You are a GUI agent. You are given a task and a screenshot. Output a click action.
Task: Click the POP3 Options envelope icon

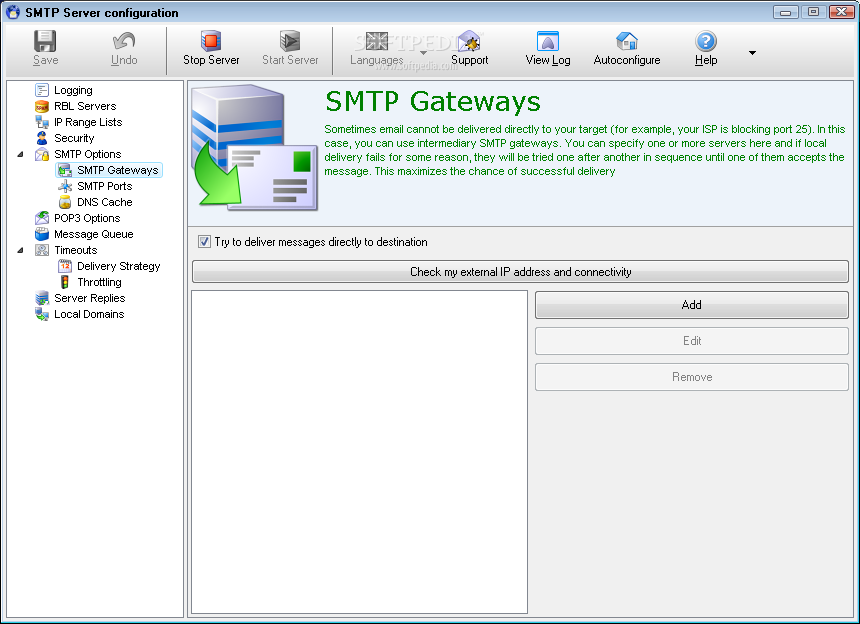pyautogui.click(x=42, y=218)
